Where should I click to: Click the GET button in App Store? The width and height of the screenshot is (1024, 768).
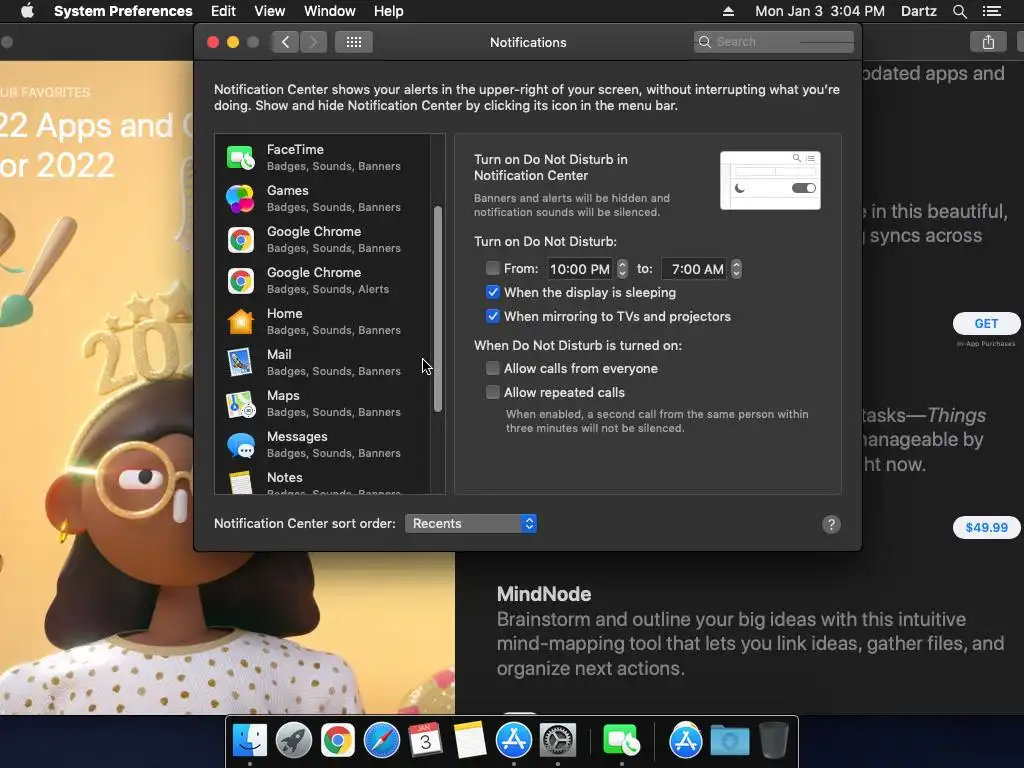[986, 324]
